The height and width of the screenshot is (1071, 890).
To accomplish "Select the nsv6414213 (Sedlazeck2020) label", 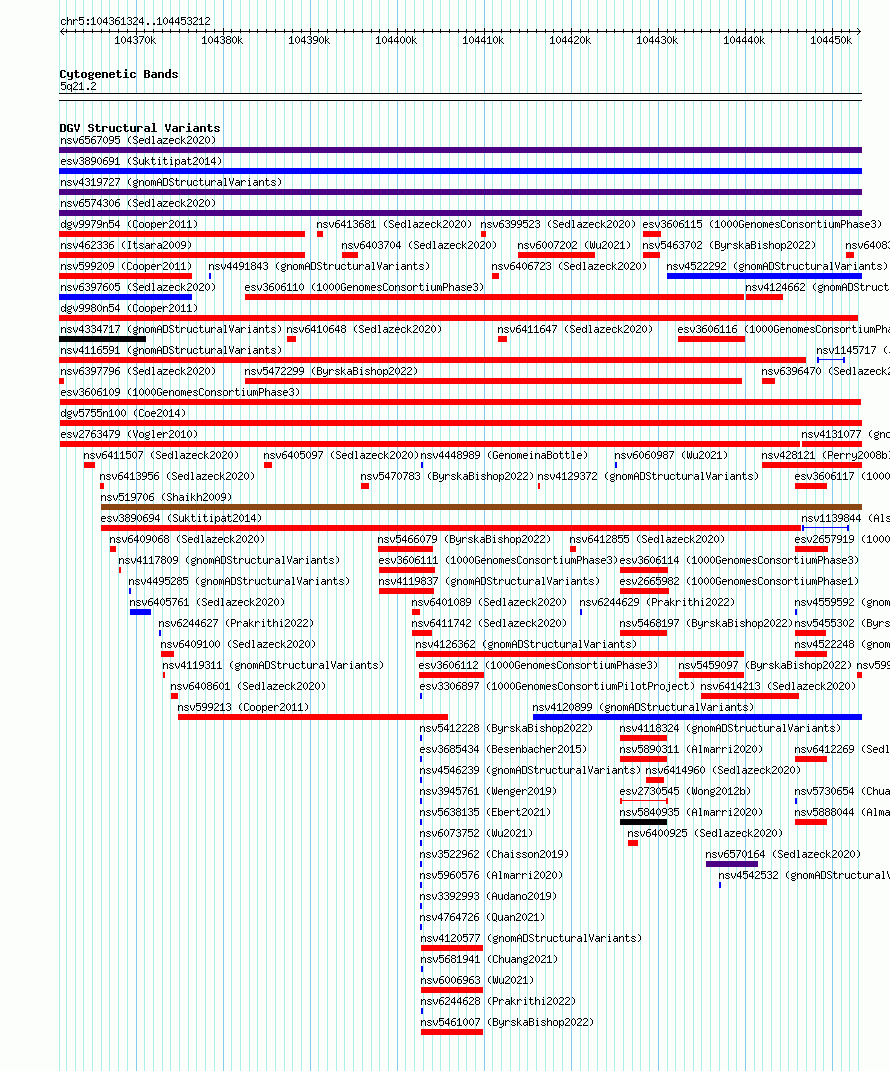I will coord(778,686).
